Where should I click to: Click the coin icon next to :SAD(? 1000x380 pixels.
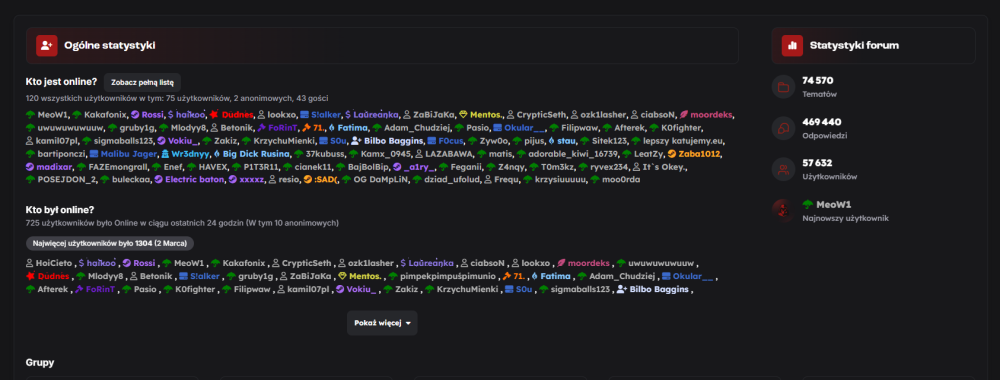point(307,180)
